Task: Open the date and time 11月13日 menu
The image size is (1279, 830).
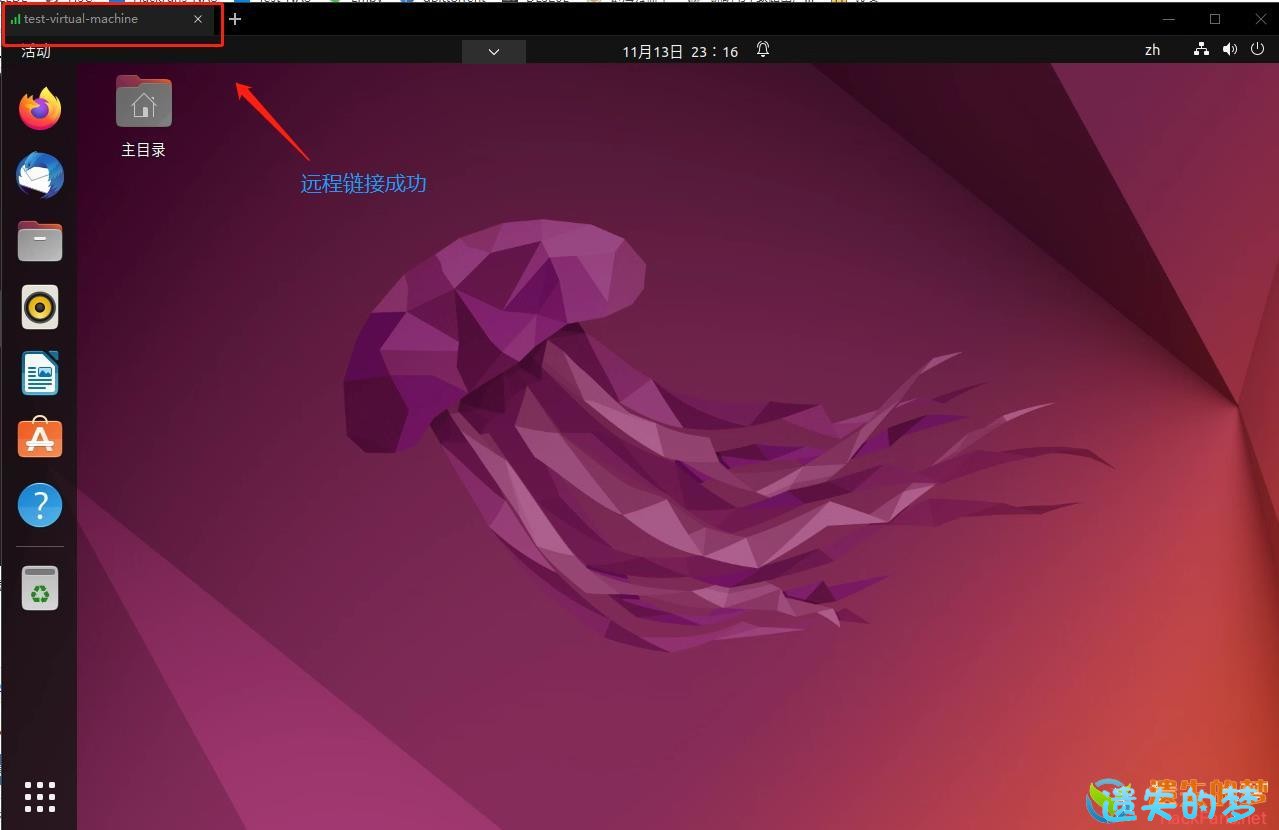Action: click(x=680, y=51)
